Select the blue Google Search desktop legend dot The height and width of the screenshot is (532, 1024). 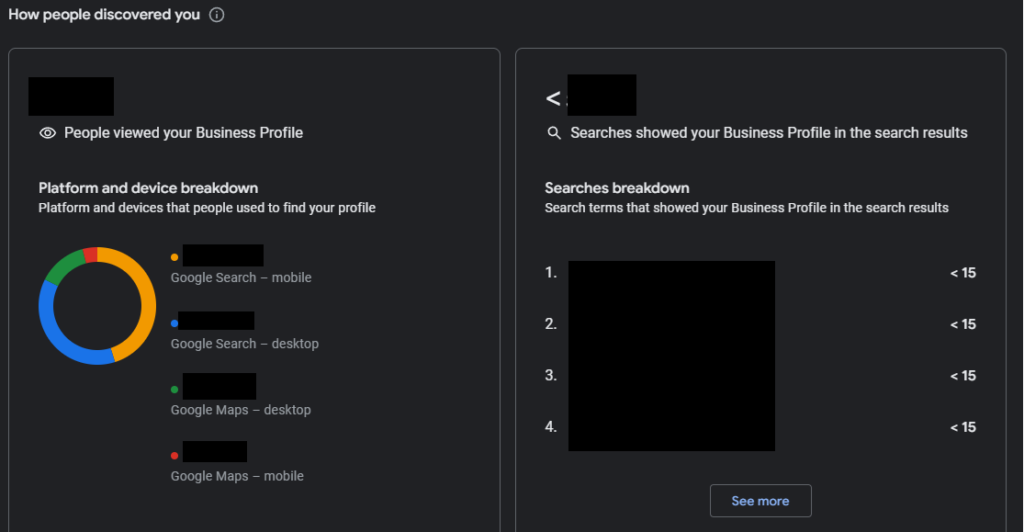tap(174, 323)
